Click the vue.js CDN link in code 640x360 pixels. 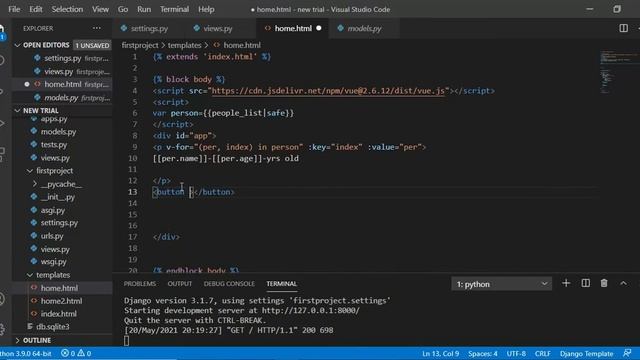(x=328, y=91)
